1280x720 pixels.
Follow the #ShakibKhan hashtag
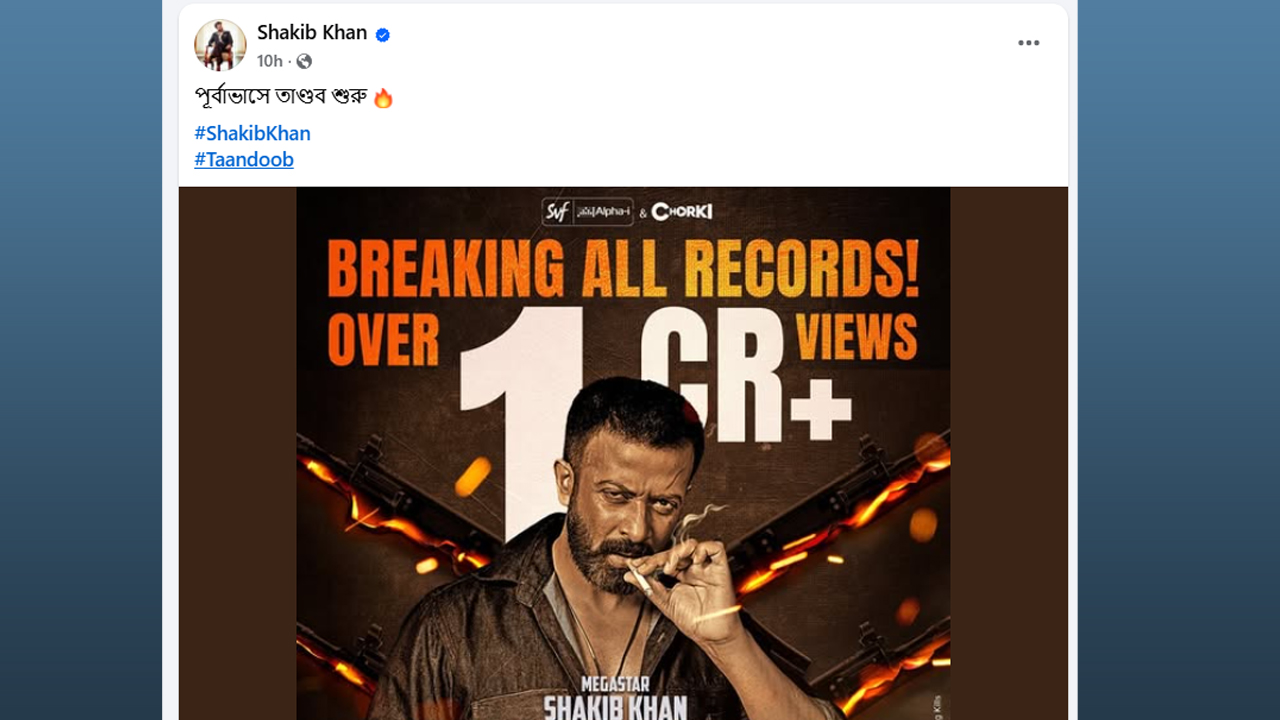pos(252,133)
